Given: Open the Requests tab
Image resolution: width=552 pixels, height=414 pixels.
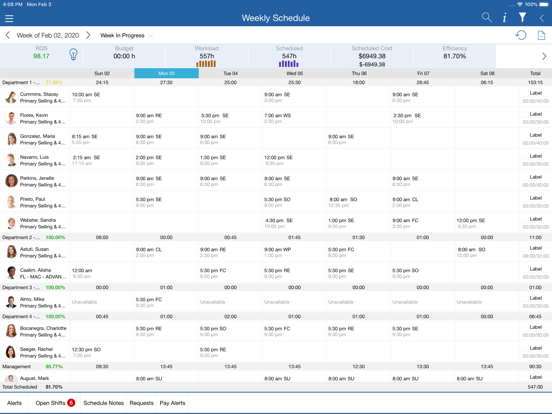Looking at the screenshot, I should [x=142, y=403].
